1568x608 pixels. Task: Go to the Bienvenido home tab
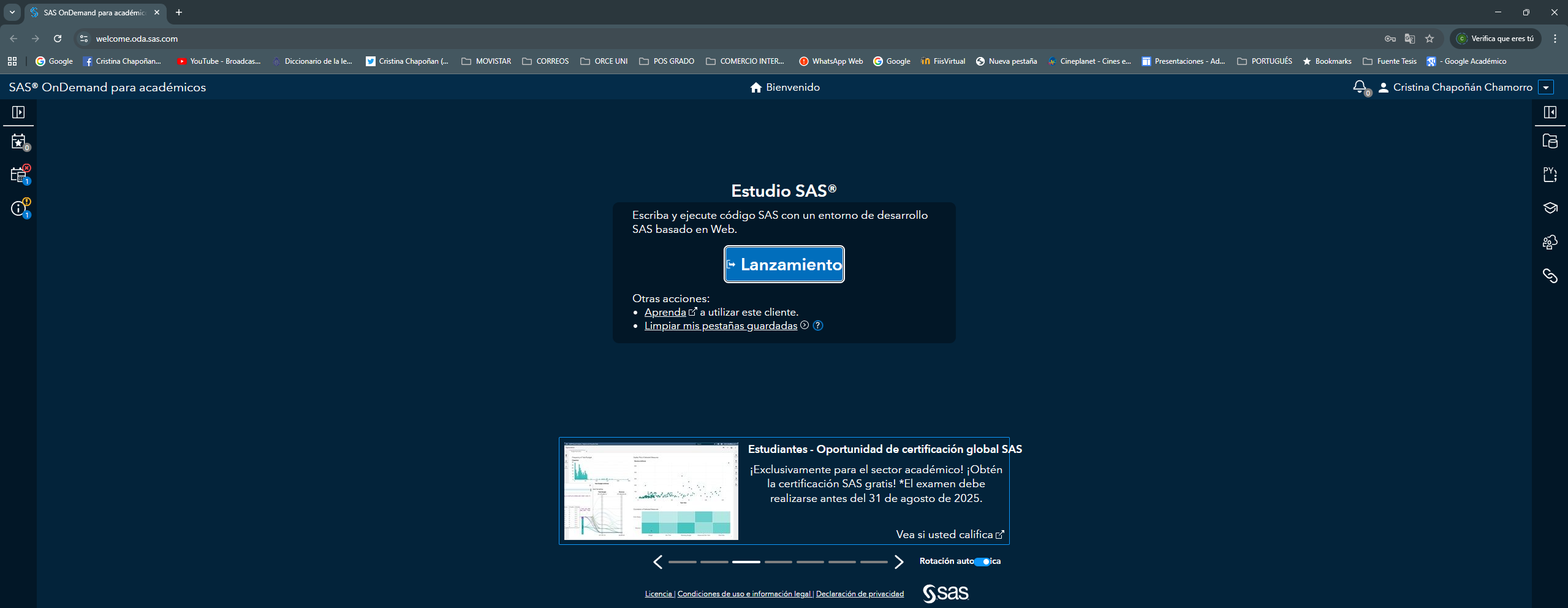pyautogui.click(x=785, y=88)
